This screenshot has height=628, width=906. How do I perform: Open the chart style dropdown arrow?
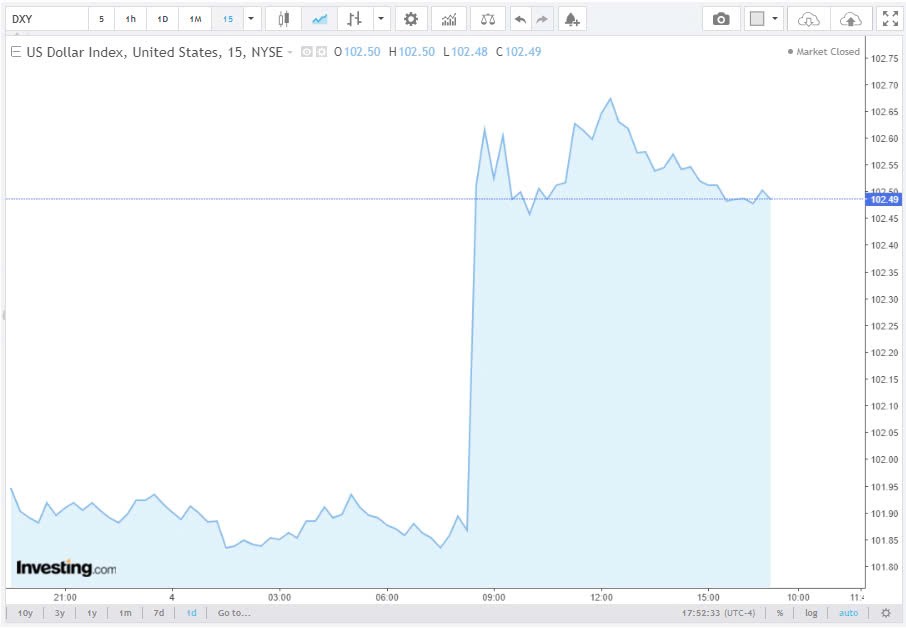pos(379,18)
